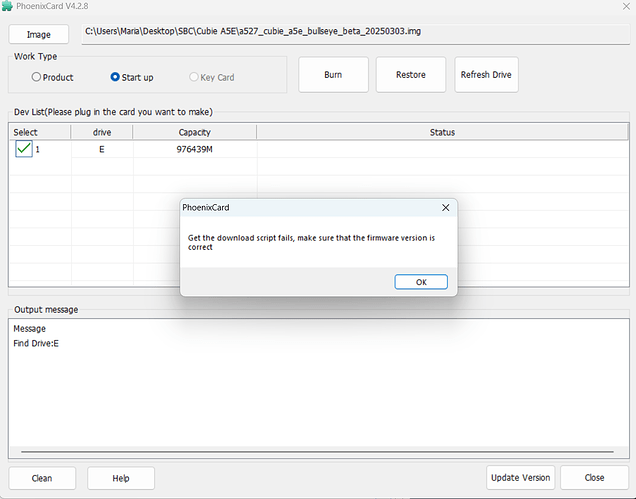Click OK in the PhoenixCard error dialog
Screen dimensions: 636x499
click(x=421, y=282)
